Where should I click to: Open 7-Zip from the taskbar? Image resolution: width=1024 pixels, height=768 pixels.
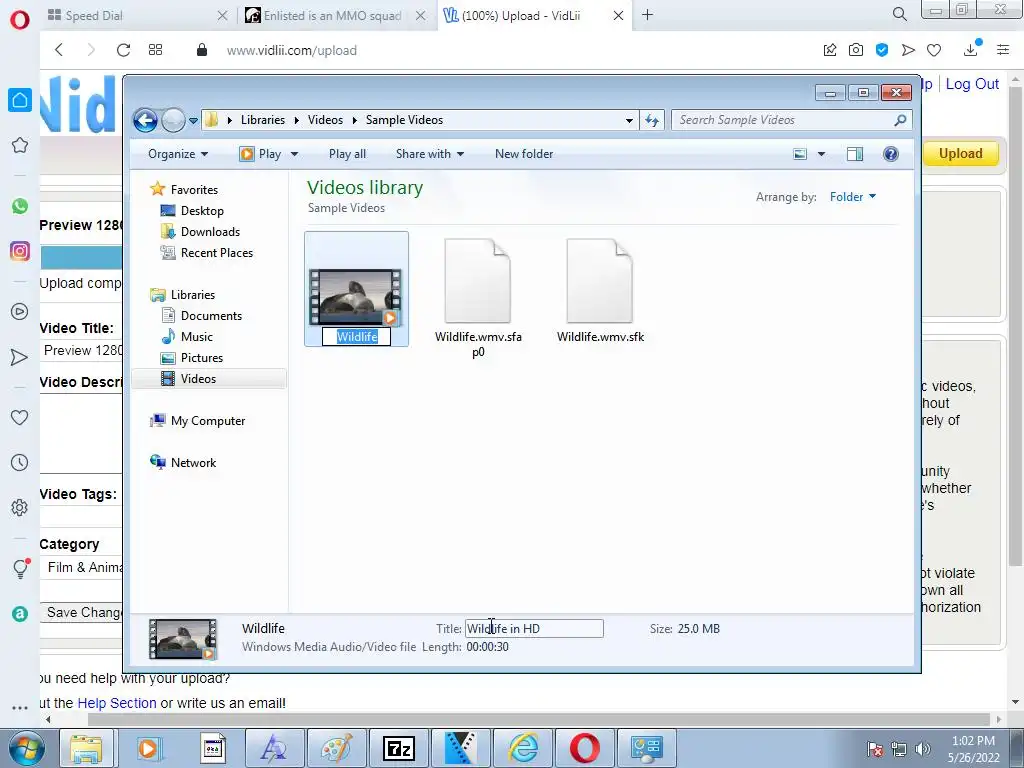pos(398,748)
